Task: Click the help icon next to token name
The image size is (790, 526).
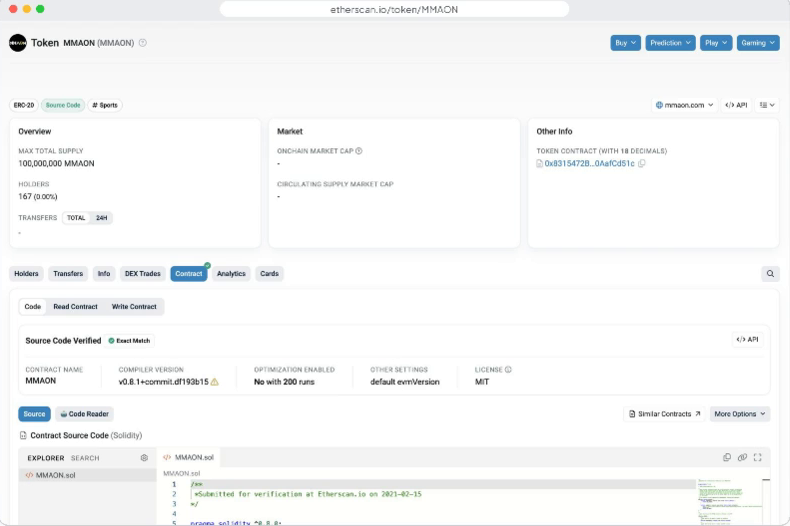Action: [143, 43]
